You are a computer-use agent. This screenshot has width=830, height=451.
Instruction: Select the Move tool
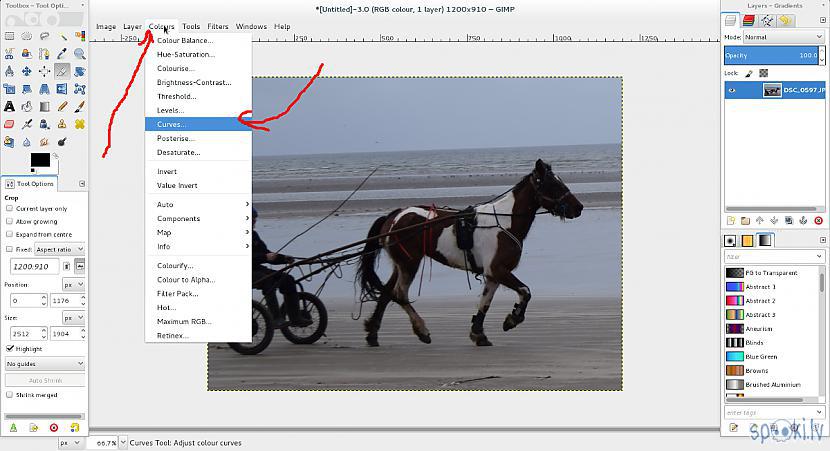point(27,71)
